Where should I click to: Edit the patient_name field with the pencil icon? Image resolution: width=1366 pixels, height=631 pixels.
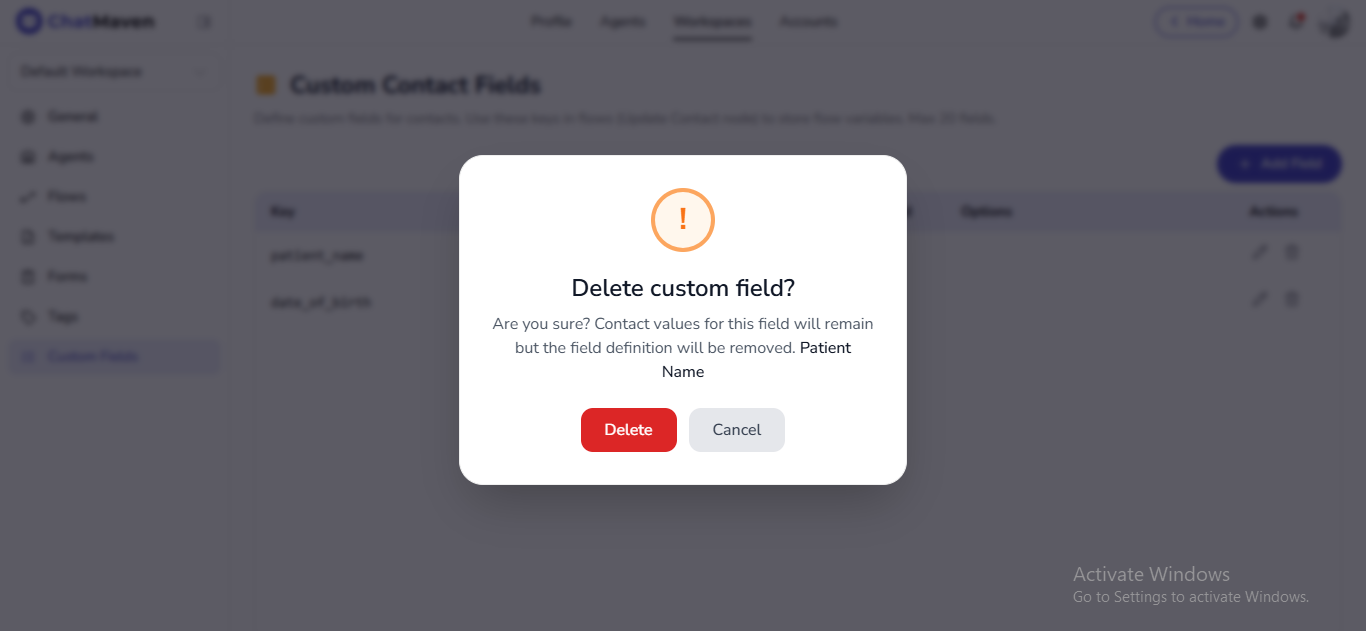click(1259, 252)
